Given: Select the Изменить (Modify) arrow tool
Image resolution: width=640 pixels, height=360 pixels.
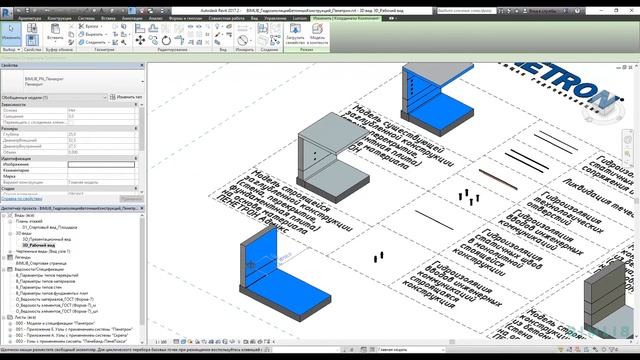Looking at the screenshot, I should pos(11,33).
